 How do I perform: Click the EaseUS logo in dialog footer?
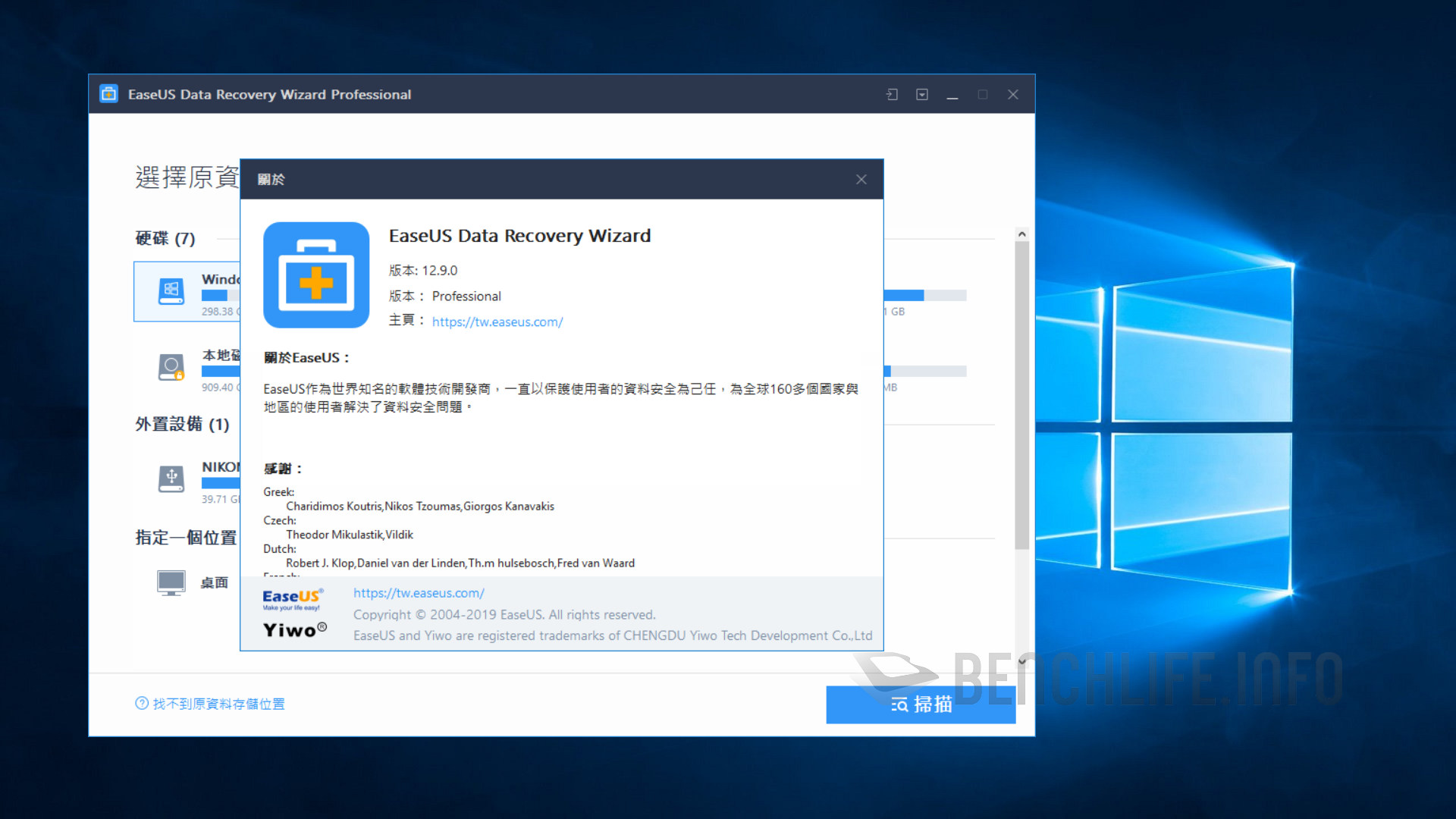[293, 599]
